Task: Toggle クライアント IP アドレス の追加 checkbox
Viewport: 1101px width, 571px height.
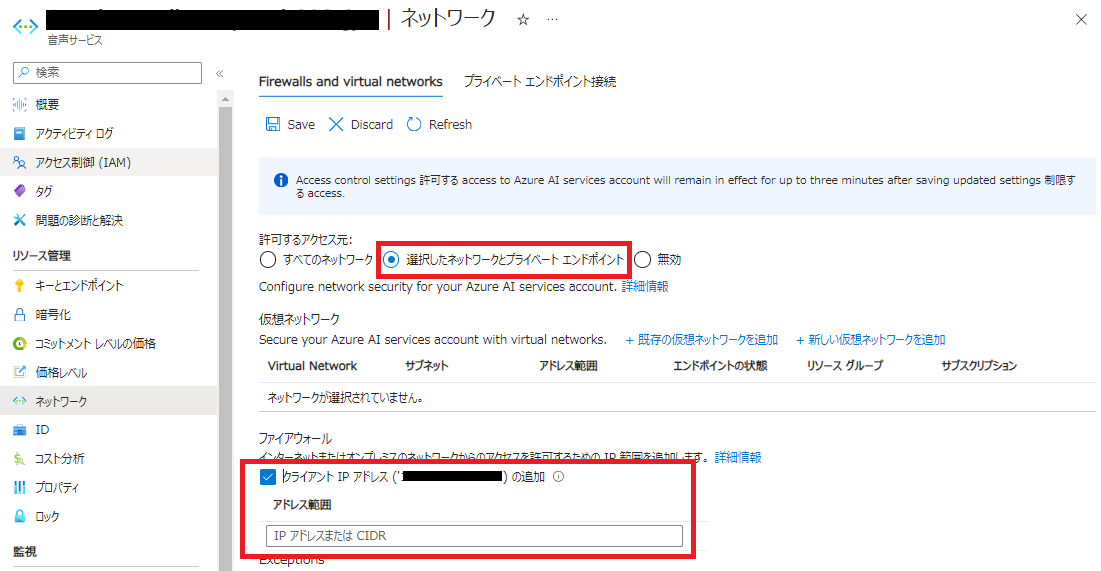Action: pos(268,477)
